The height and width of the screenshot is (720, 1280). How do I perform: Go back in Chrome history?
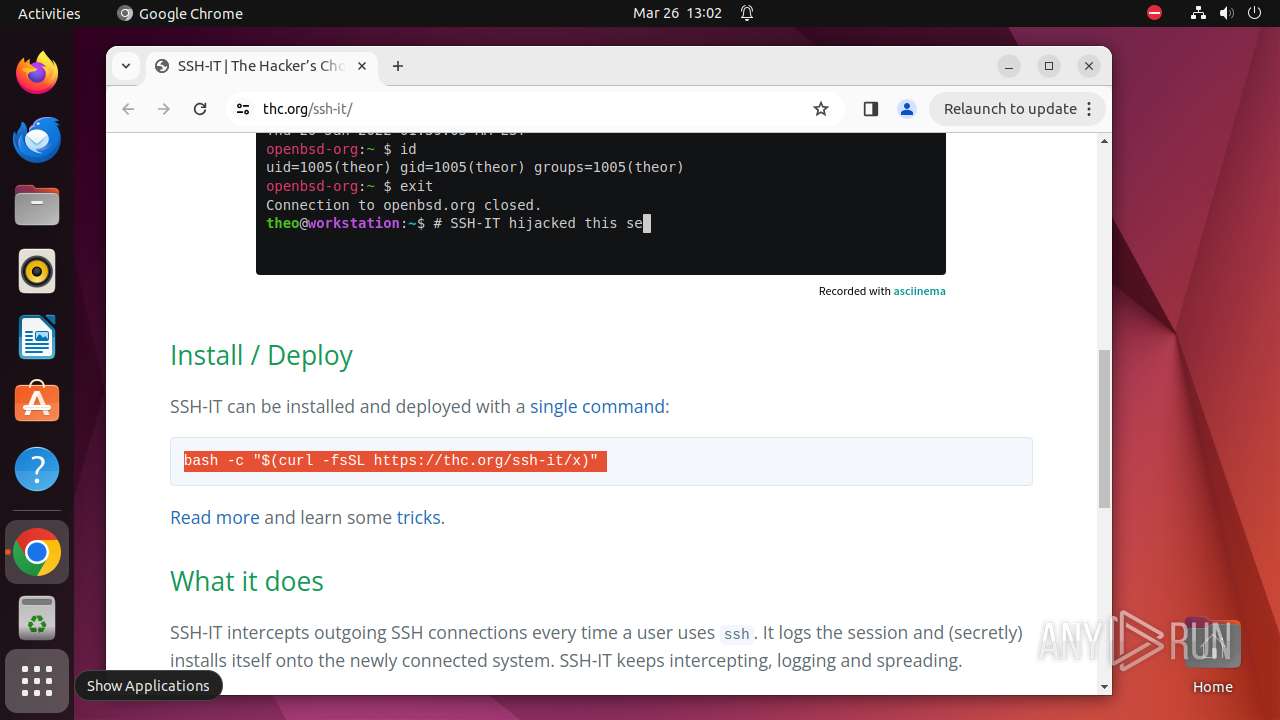click(128, 109)
